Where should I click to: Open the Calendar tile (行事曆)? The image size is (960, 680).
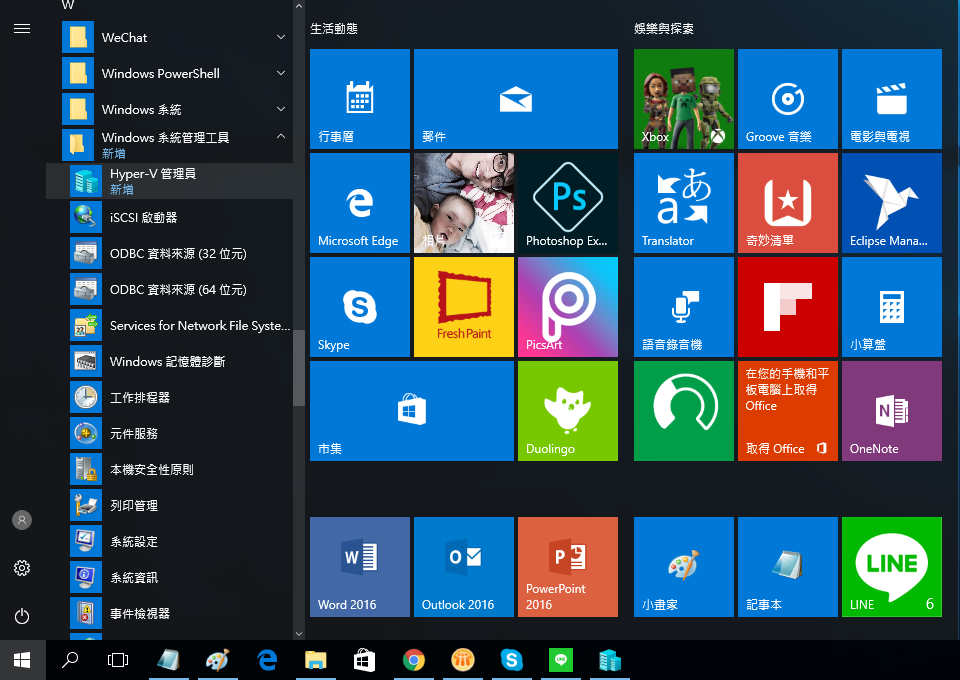pos(359,99)
